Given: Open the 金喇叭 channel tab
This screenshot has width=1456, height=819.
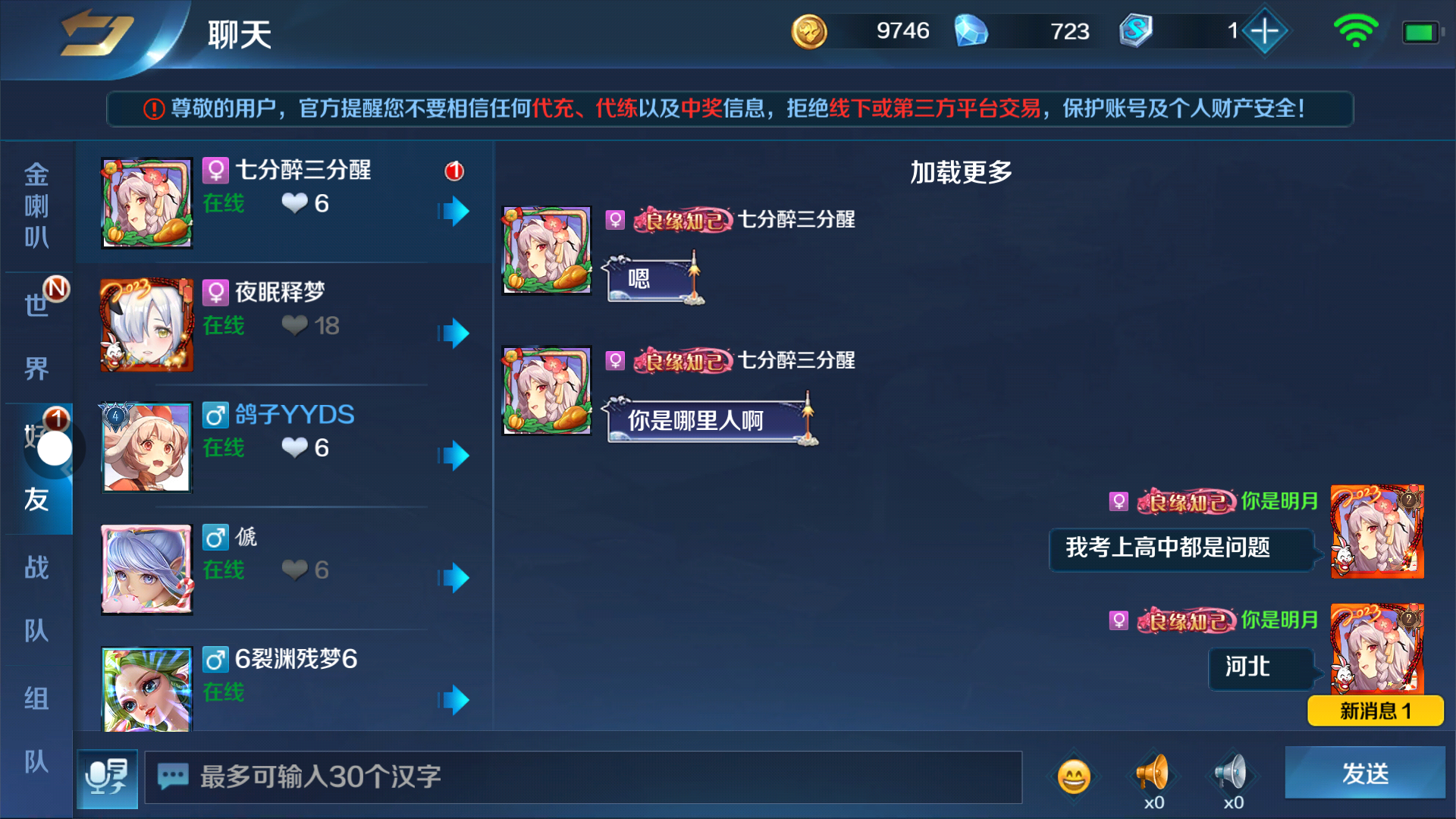Looking at the screenshot, I should (36, 206).
